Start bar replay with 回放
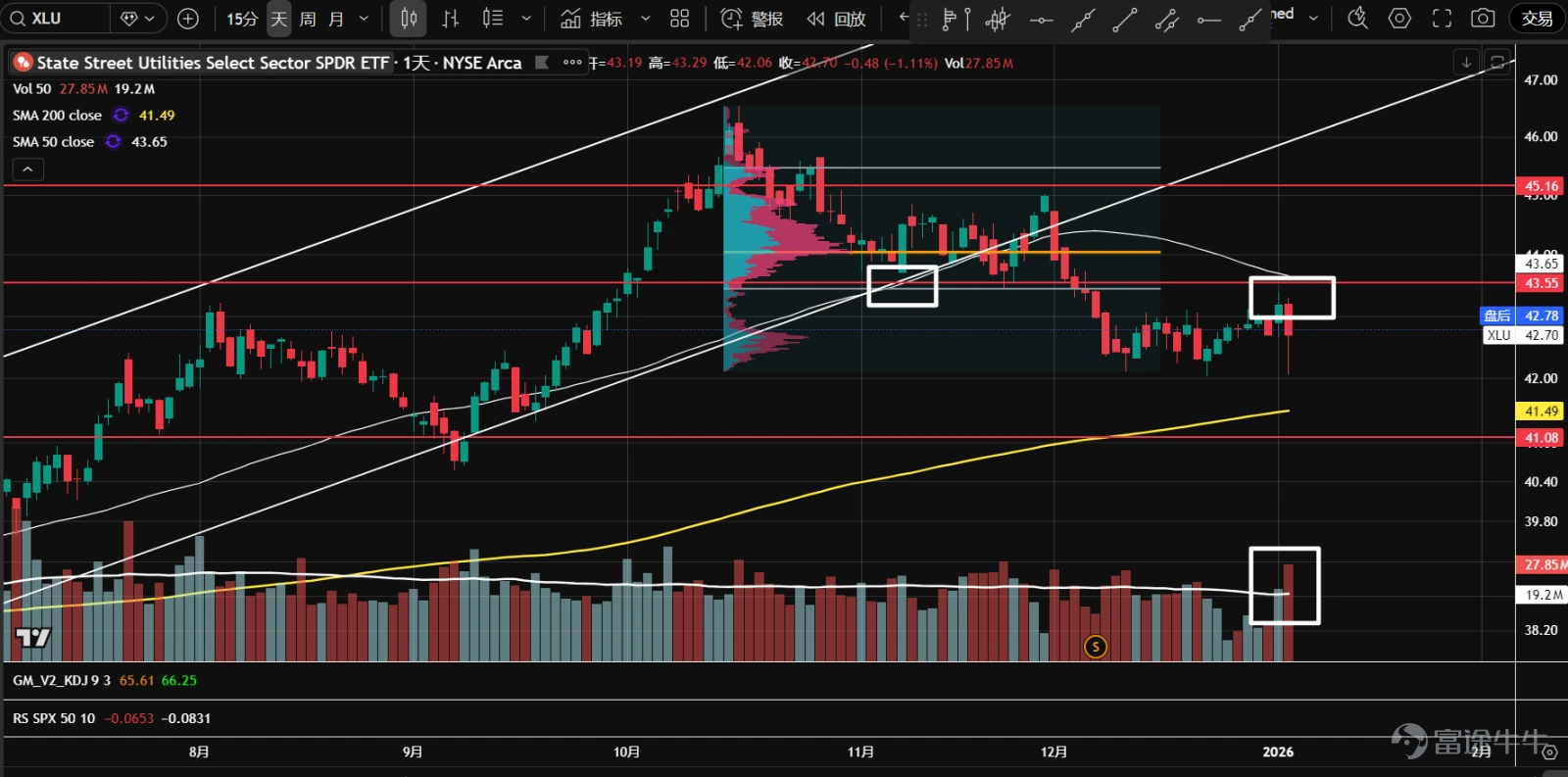Image resolution: width=1568 pixels, height=777 pixels. (x=836, y=19)
